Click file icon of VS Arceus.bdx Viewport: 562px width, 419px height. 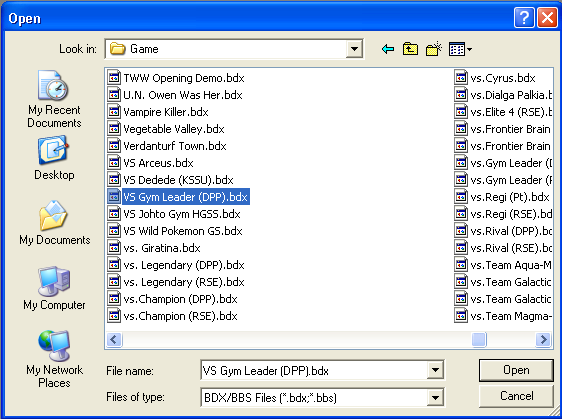(x=114, y=163)
